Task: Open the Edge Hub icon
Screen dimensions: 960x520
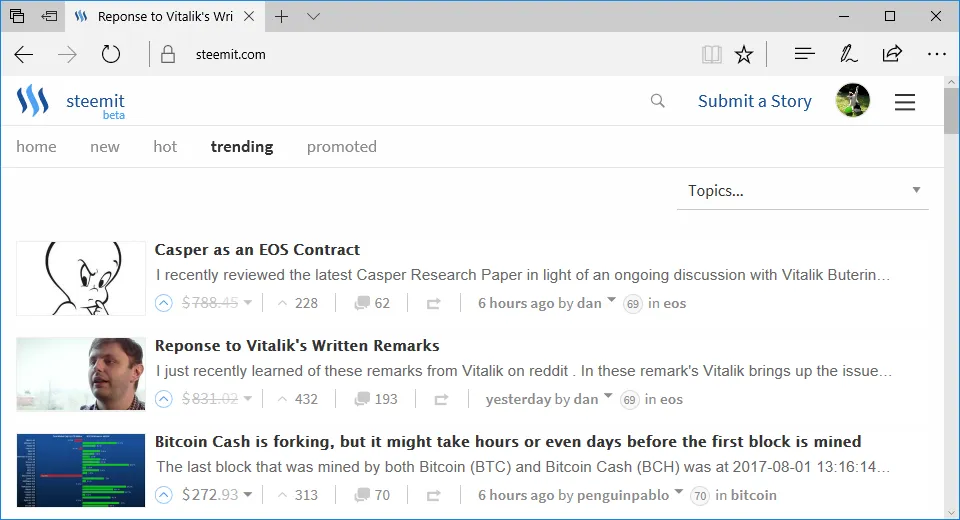Action: tap(804, 55)
